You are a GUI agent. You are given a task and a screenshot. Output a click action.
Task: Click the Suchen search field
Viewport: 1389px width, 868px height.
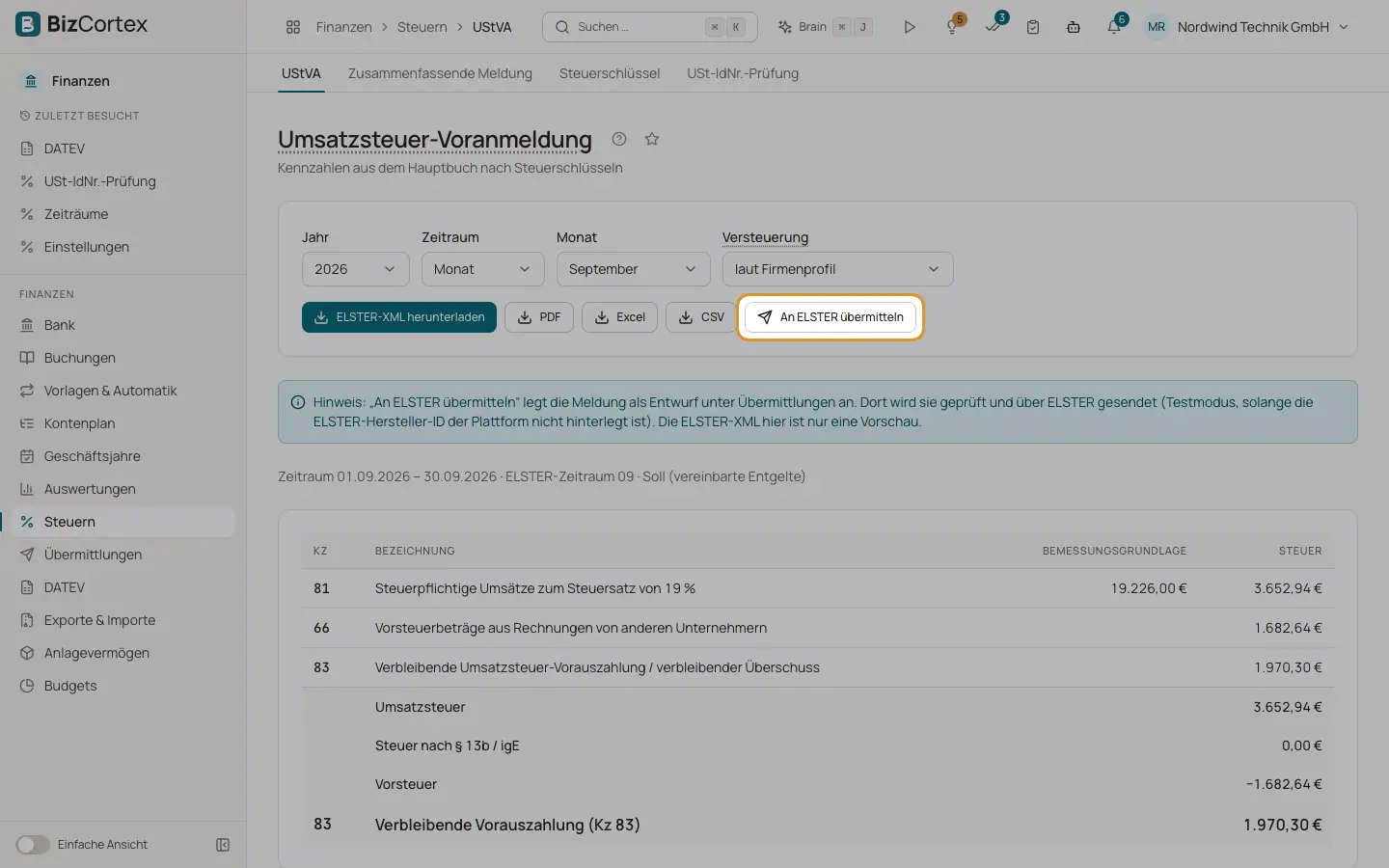click(x=650, y=27)
